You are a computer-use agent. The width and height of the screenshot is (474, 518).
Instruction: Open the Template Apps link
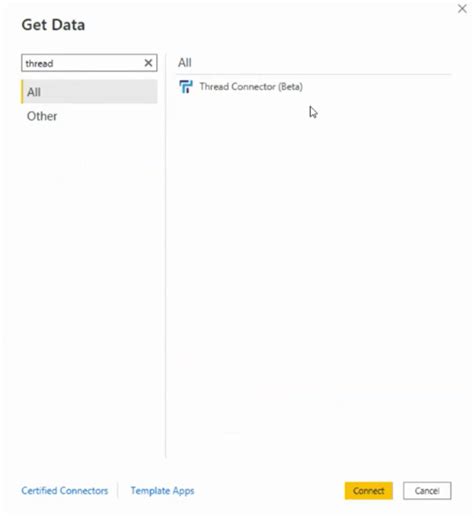pos(162,490)
